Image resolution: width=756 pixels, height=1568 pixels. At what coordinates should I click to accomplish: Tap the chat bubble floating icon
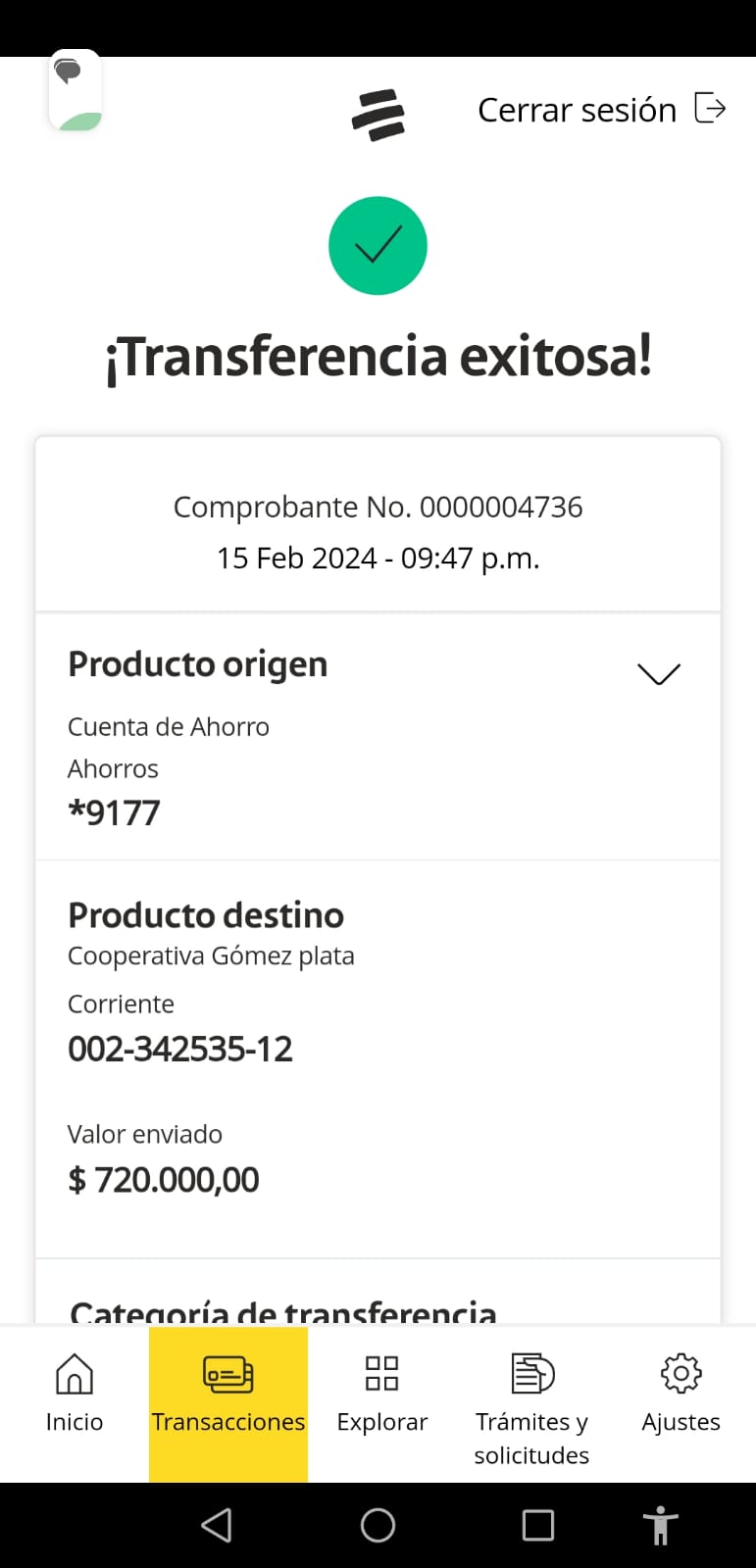click(75, 90)
